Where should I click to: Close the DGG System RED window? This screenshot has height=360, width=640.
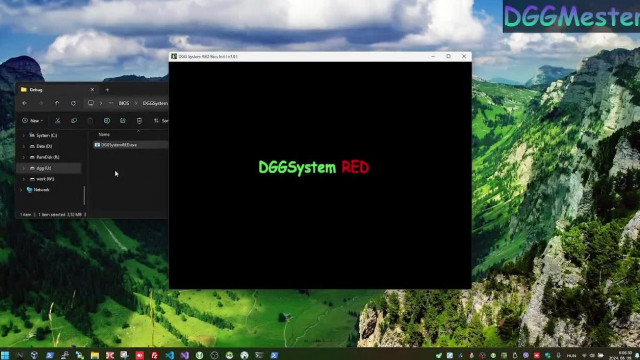click(x=464, y=56)
